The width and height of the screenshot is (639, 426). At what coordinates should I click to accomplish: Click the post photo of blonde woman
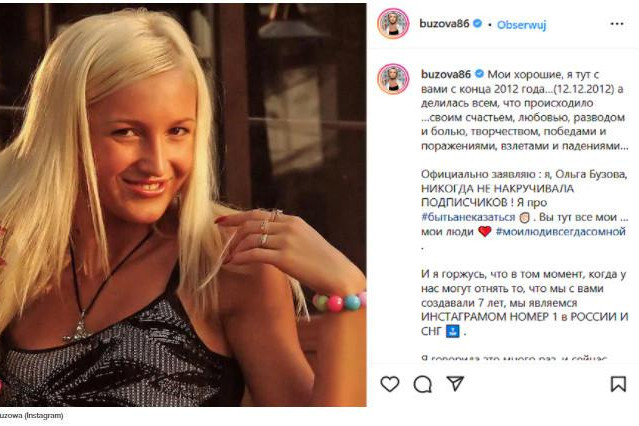point(183,205)
